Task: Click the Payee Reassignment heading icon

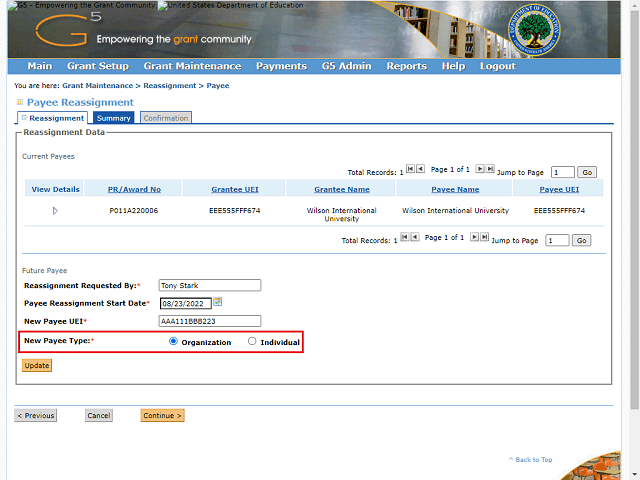Action: tap(20, 102)
